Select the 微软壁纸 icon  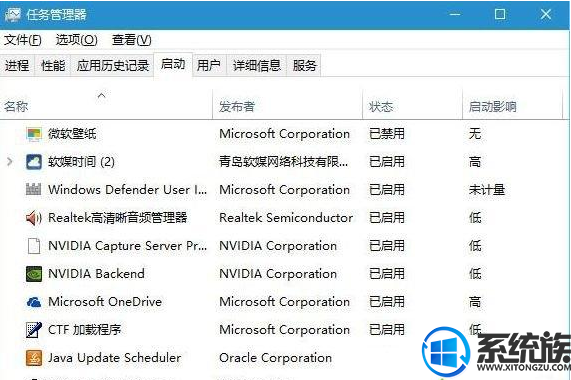point(34,134)
